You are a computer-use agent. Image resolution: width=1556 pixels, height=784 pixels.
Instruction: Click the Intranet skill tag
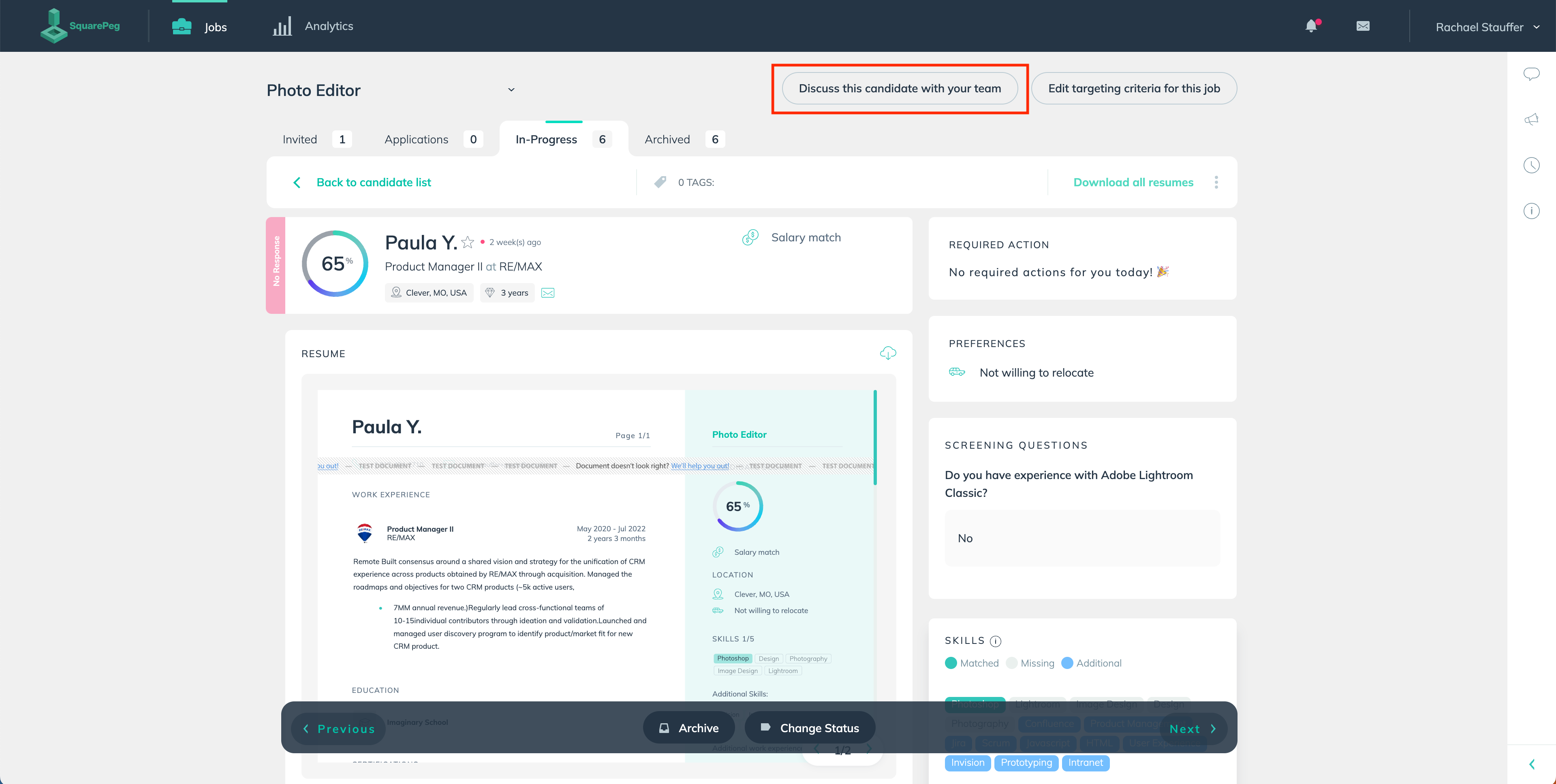pyautogui.click(x=1086, y=762)
